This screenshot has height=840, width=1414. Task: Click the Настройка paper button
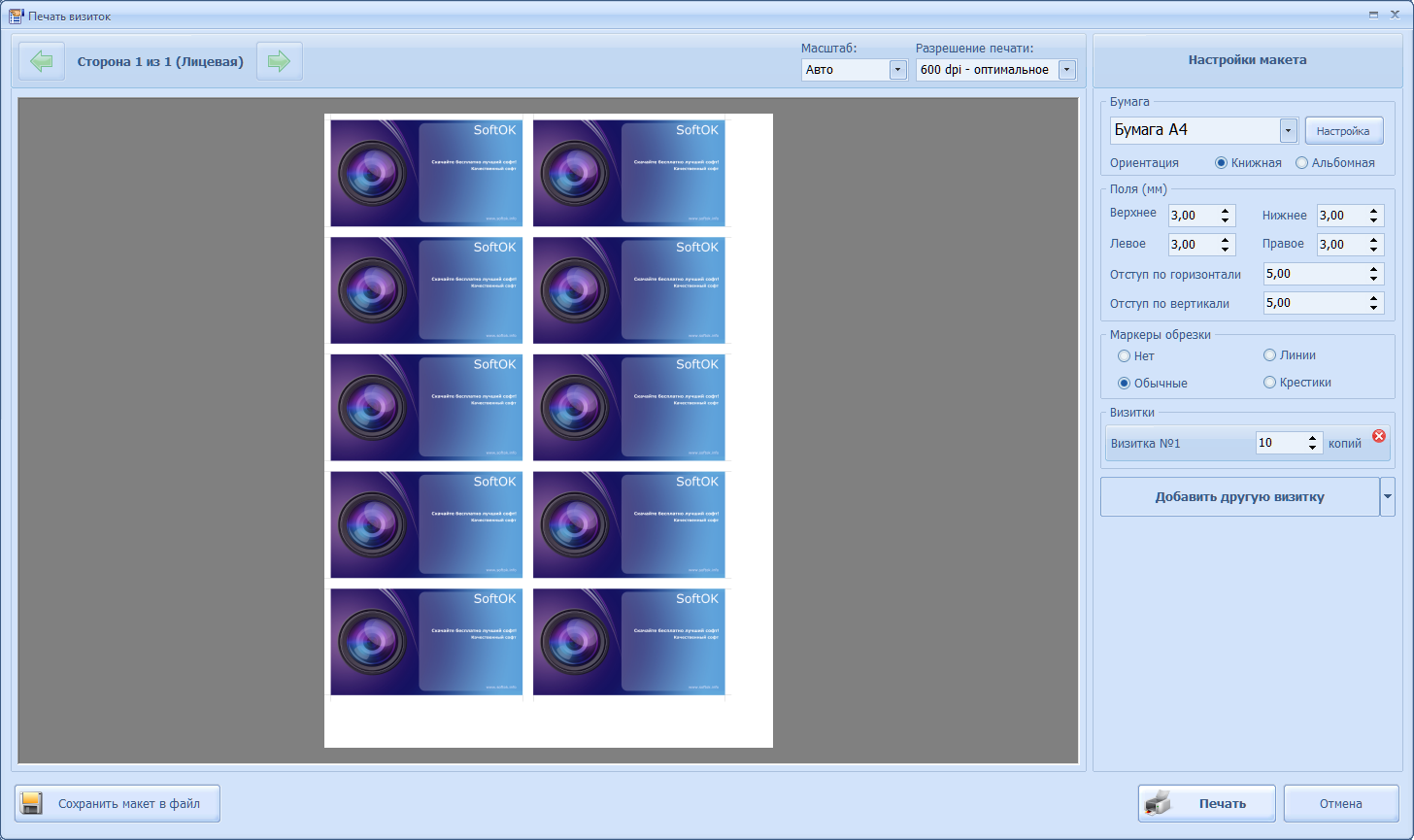tap(1344, 131)
